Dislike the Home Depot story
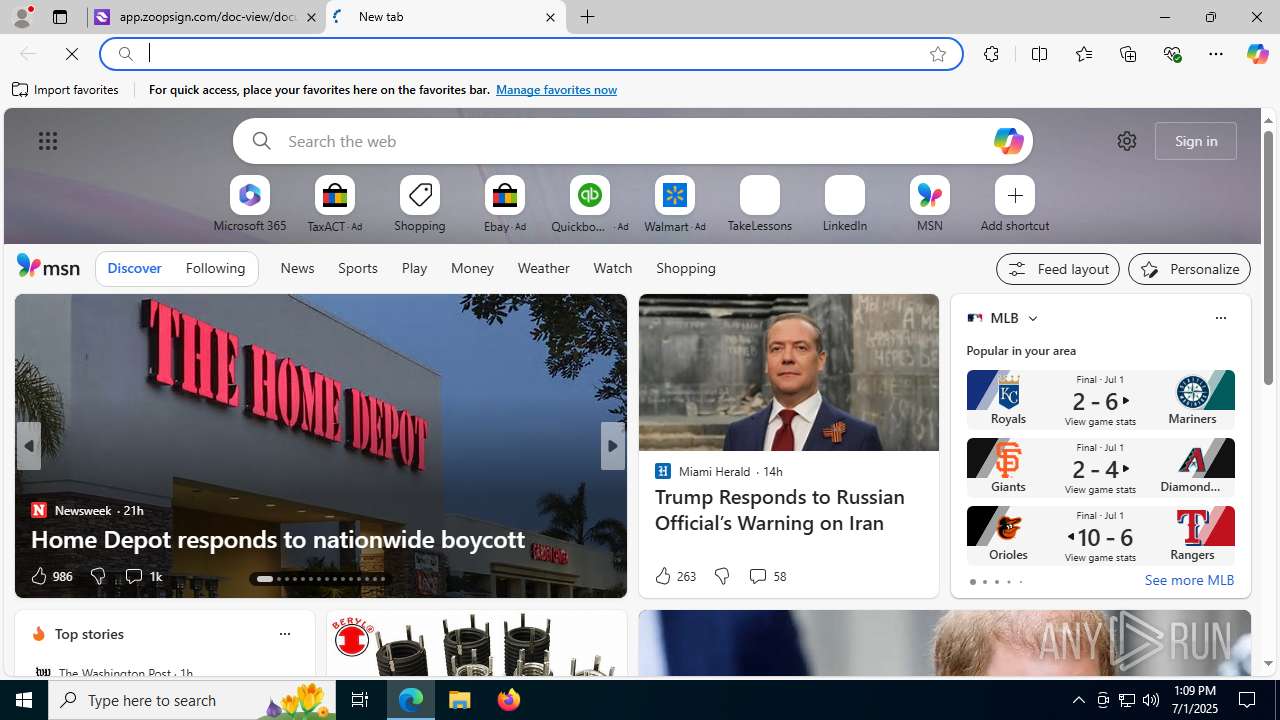This screenshot has width=1280, height=720. coord(98,576)
